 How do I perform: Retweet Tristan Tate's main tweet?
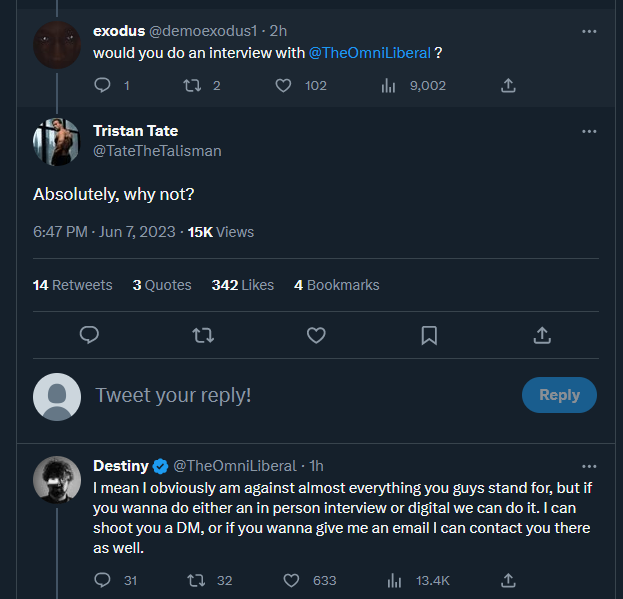pyautogui.click(x=203, y=335)
